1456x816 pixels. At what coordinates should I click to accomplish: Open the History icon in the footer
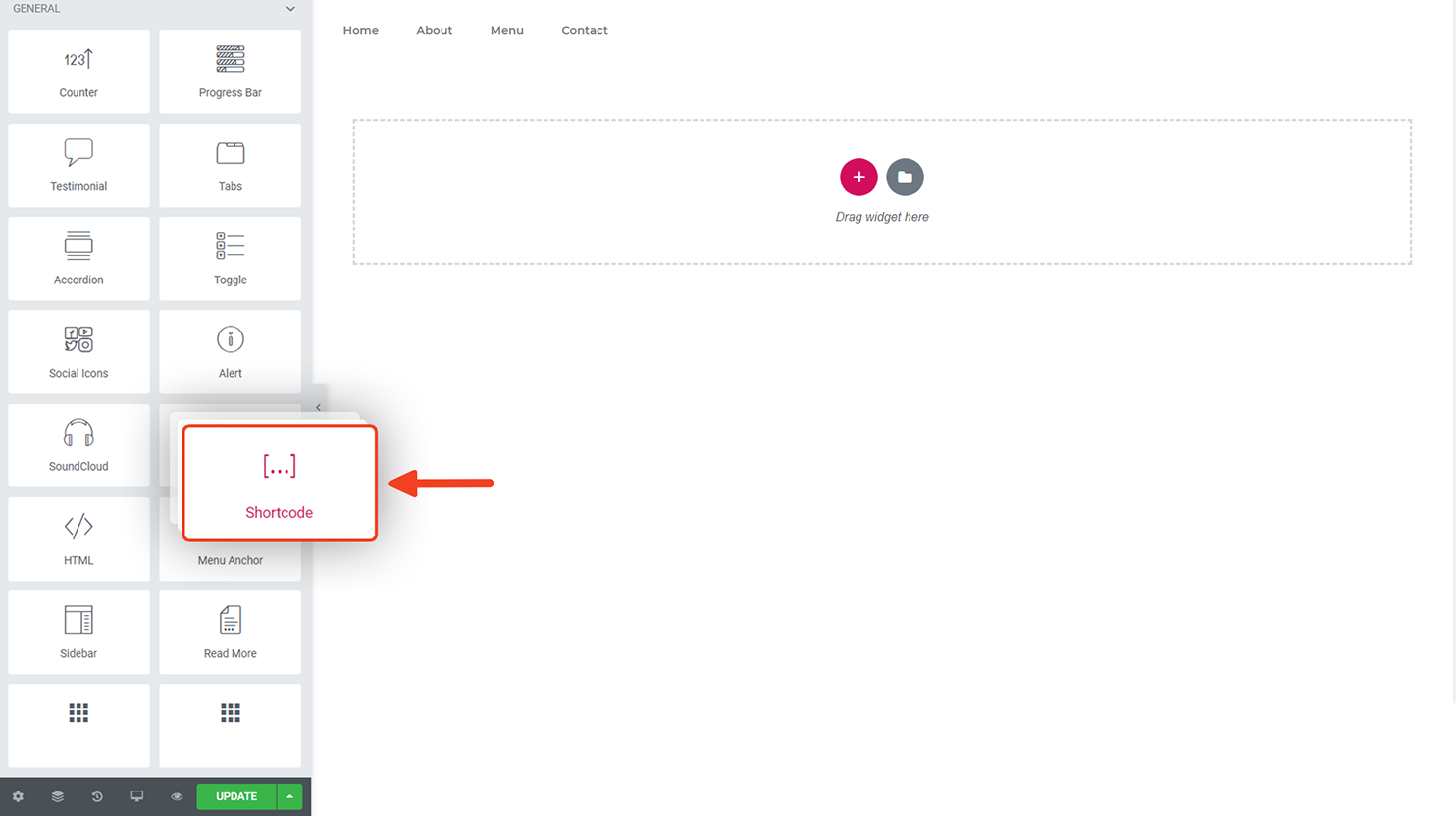(x=97, y=796)
